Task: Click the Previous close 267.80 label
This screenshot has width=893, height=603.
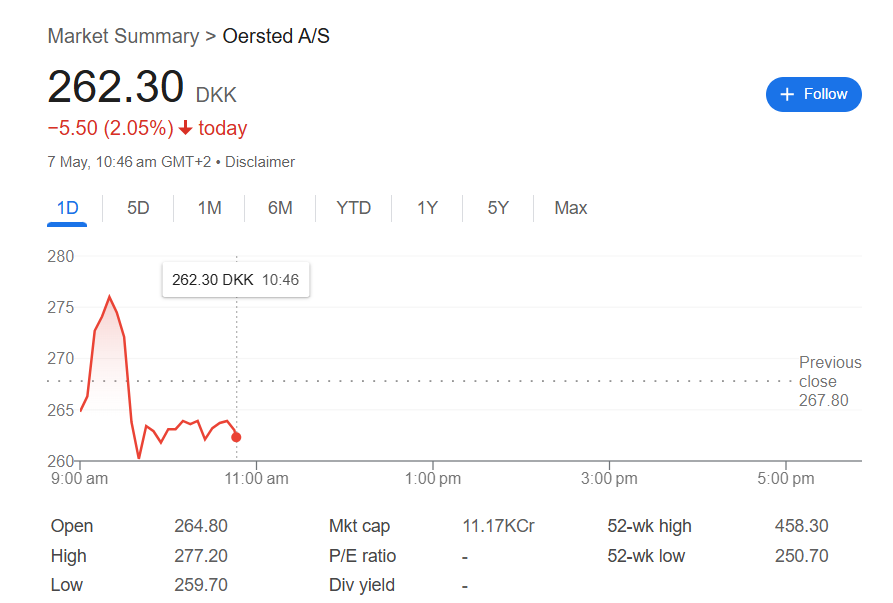Action: (x=830, y=382)
